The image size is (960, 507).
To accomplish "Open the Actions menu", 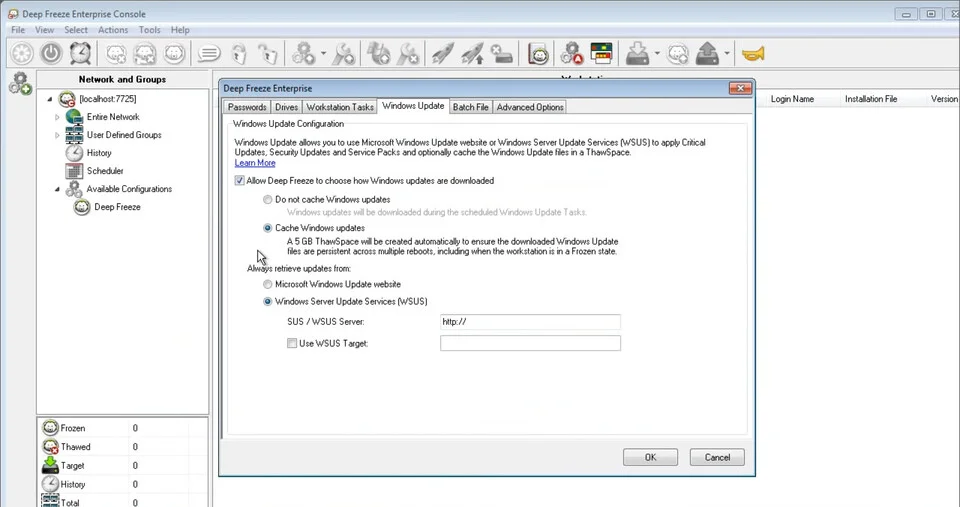I will coord(113,29).
